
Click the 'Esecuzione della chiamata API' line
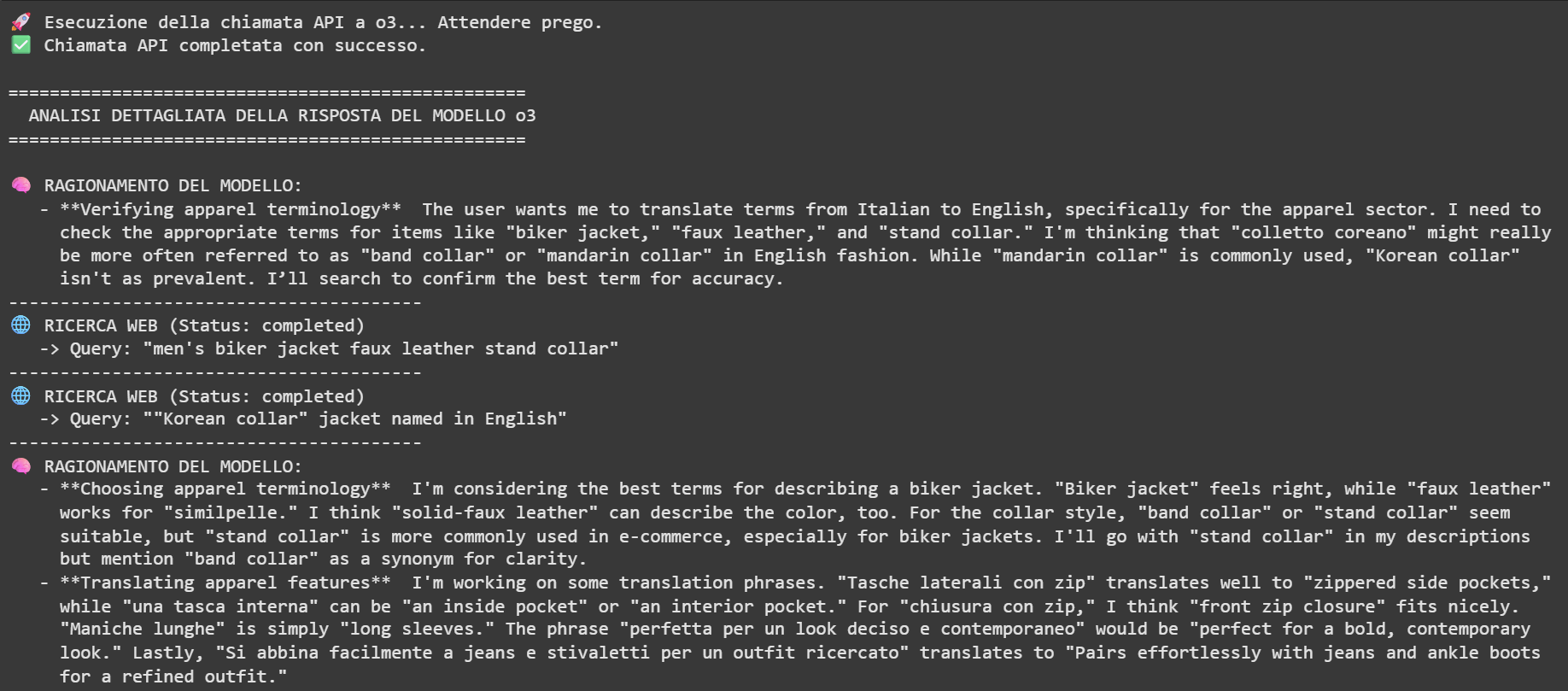tap(323, 22)
